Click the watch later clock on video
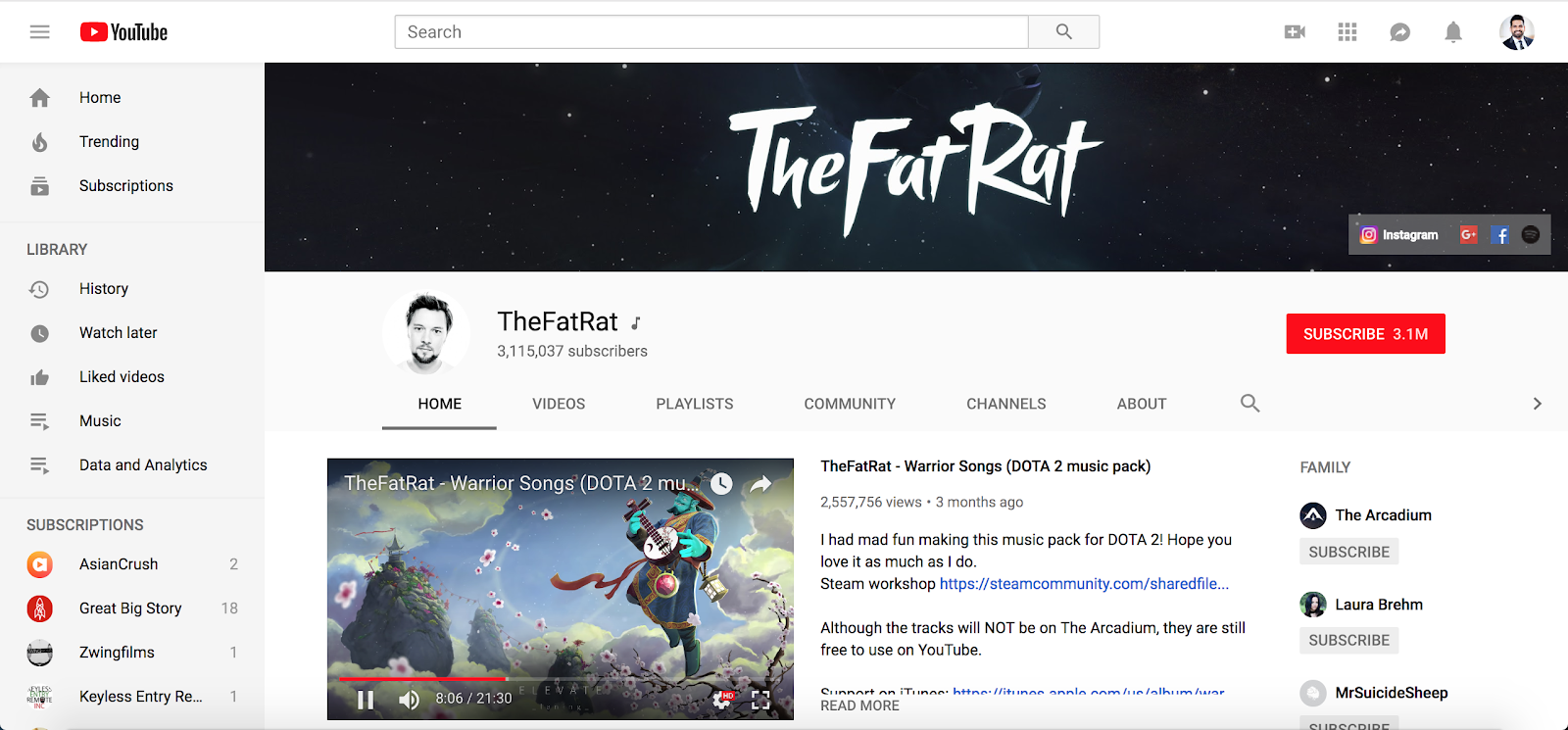The image size is (1568, 730). 721,483
